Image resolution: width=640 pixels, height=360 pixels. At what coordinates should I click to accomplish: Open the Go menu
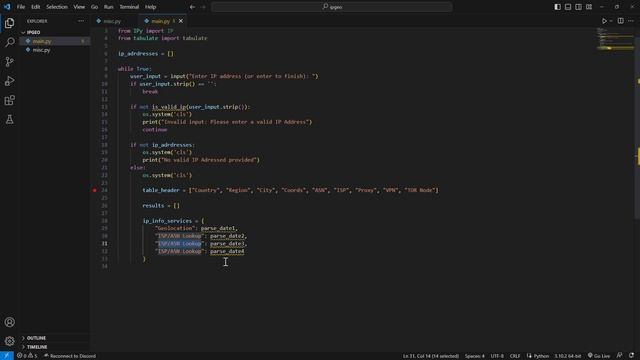pyautogui.click(x=94, y=7)
